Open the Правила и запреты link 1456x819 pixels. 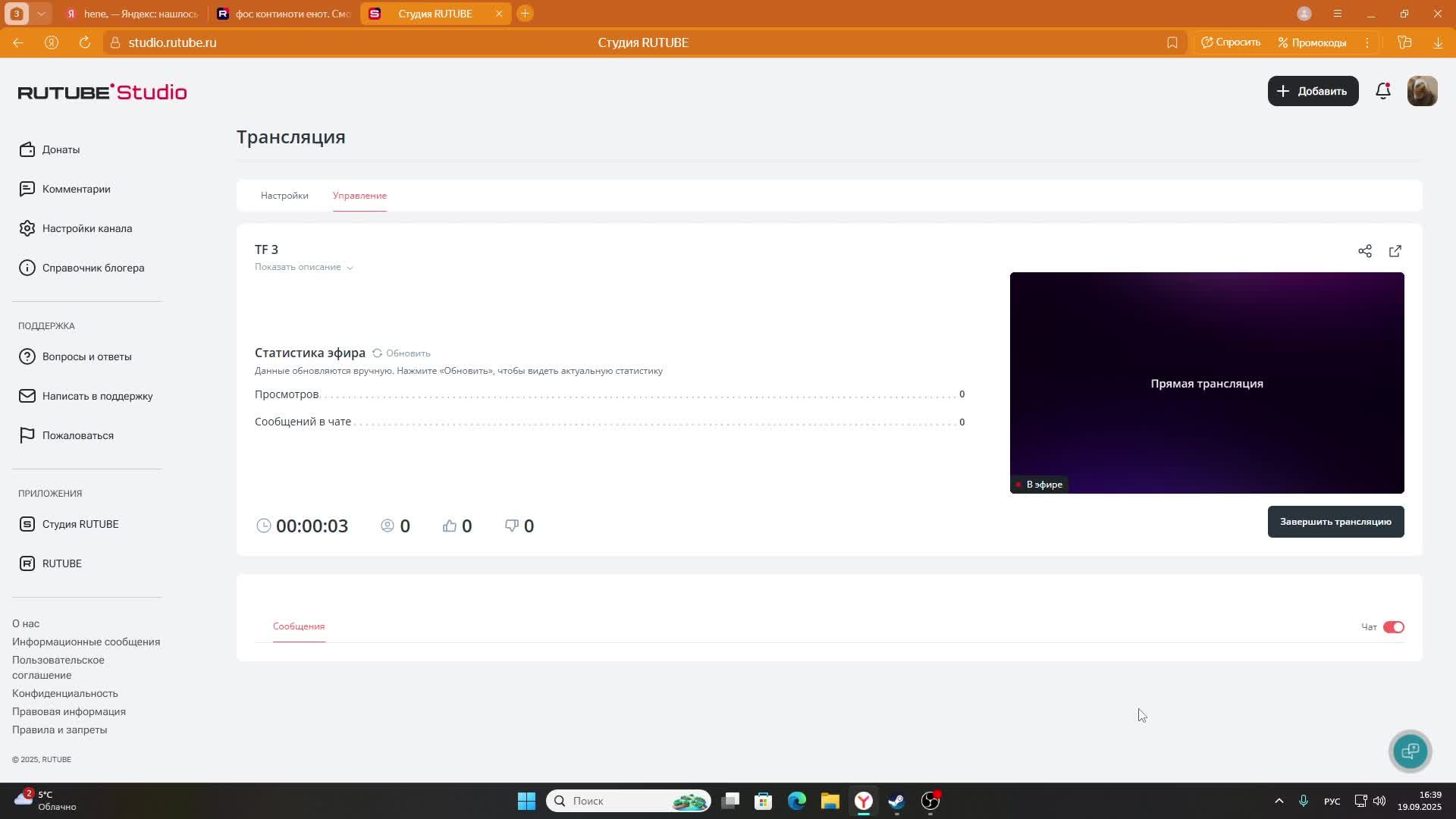tap(59, 730)
